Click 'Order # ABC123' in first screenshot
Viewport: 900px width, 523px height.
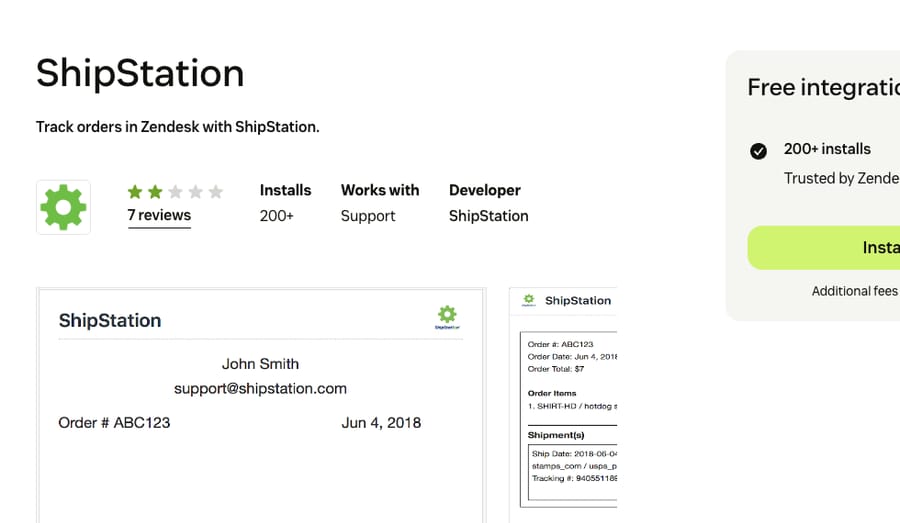pyautogui.click(x=114, y=423)
